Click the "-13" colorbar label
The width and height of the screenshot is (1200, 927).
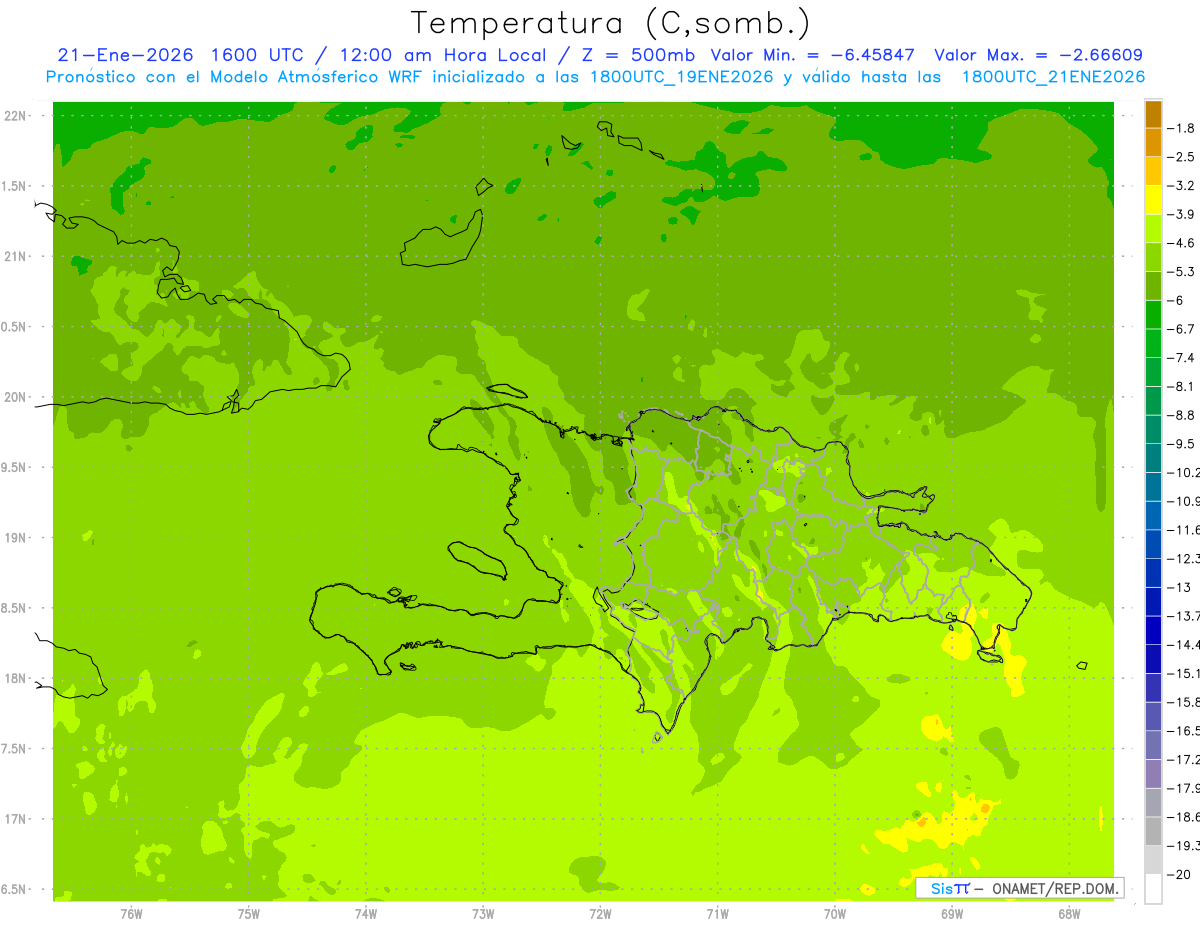click(x=1179, y=587)
